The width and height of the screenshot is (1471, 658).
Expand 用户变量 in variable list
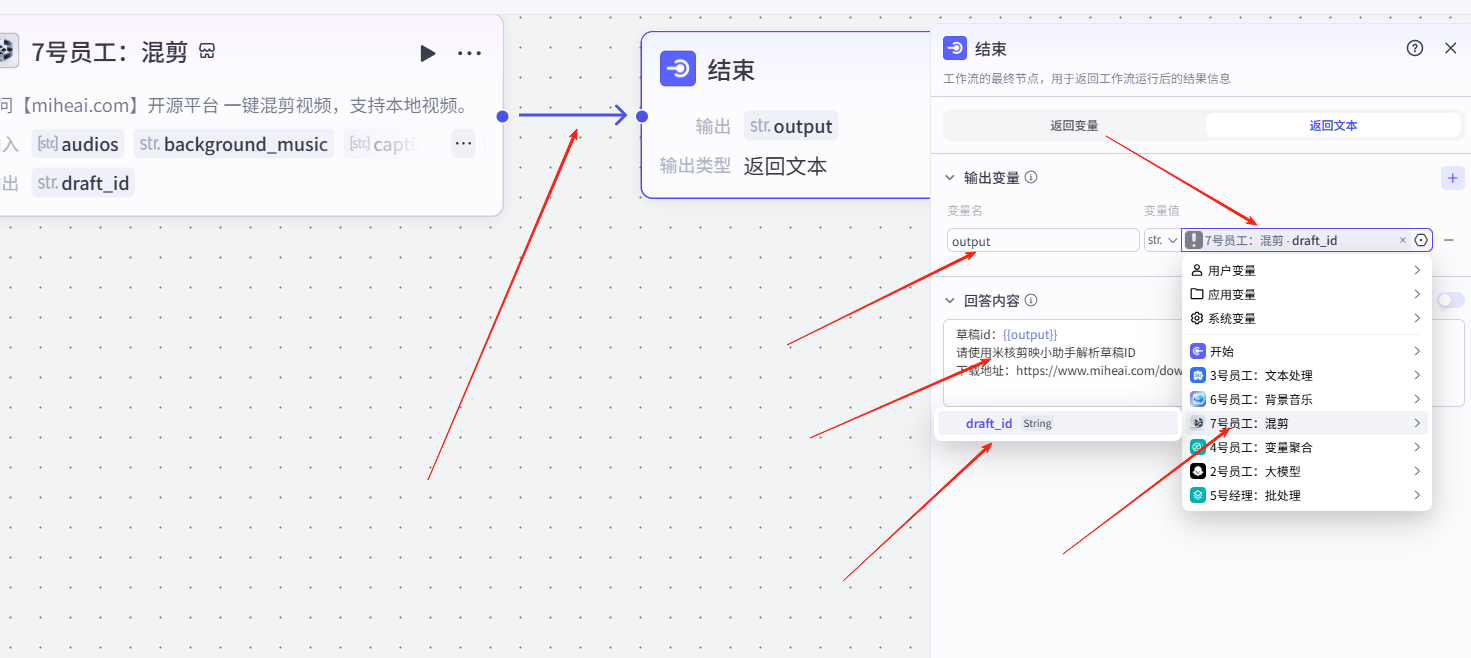pos(1306,270)
